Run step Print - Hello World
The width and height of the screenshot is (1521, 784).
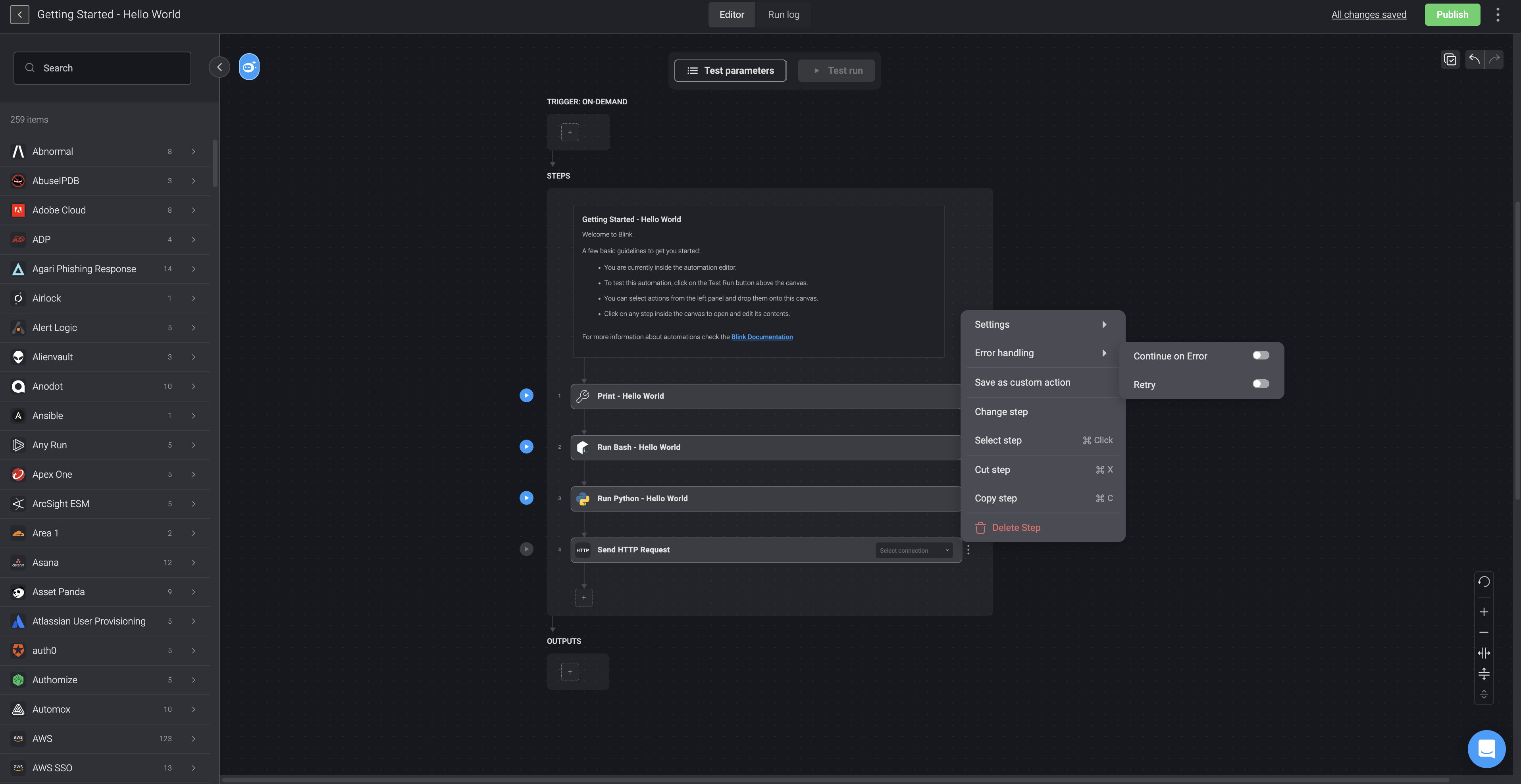(x=526, y=396)
